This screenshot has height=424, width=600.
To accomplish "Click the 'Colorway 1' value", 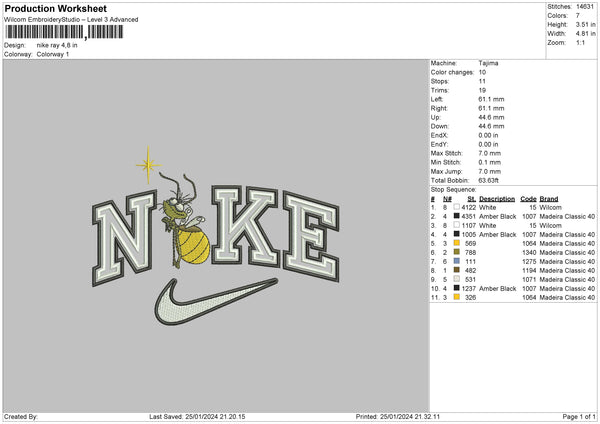I will 53,54.
